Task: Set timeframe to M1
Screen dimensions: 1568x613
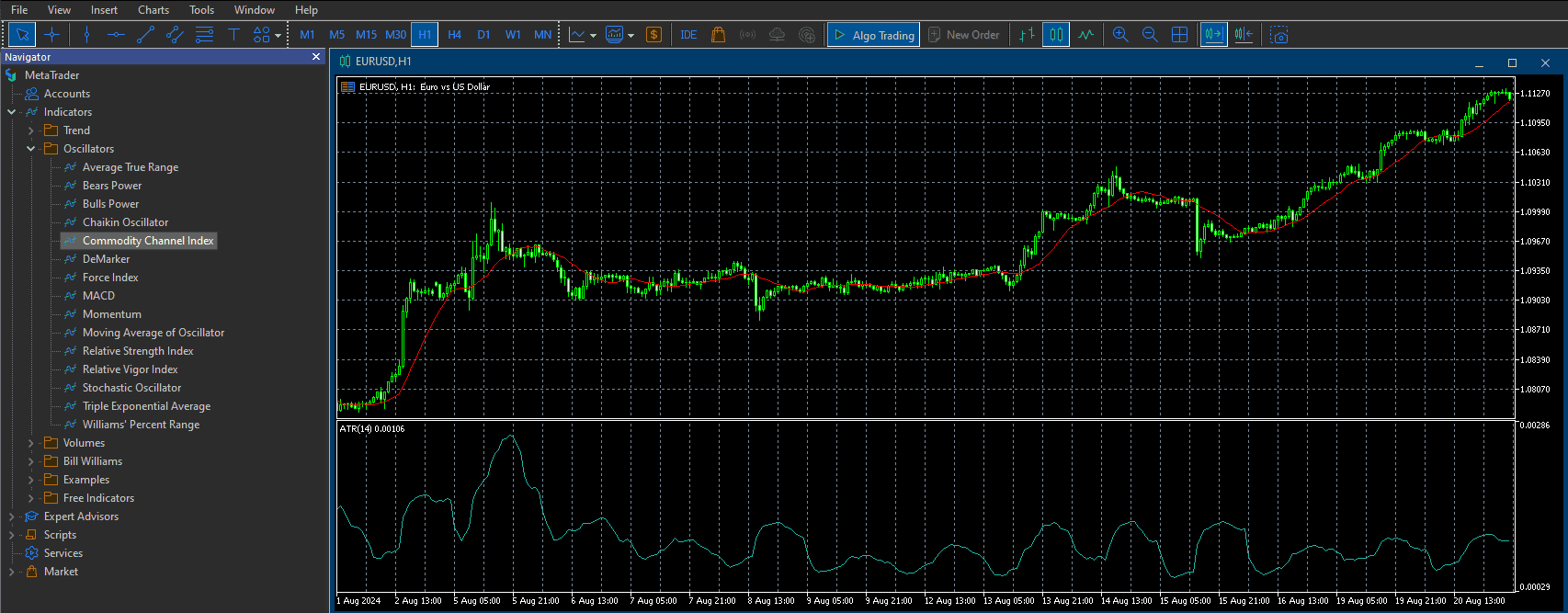Action: pyautogui.click(x=308, y=35)
